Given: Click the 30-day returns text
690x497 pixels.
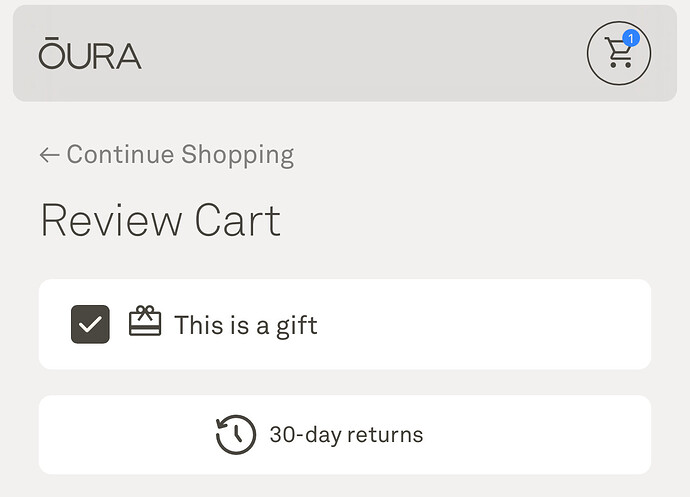Looking at the screenshot, I should (346, 435).
